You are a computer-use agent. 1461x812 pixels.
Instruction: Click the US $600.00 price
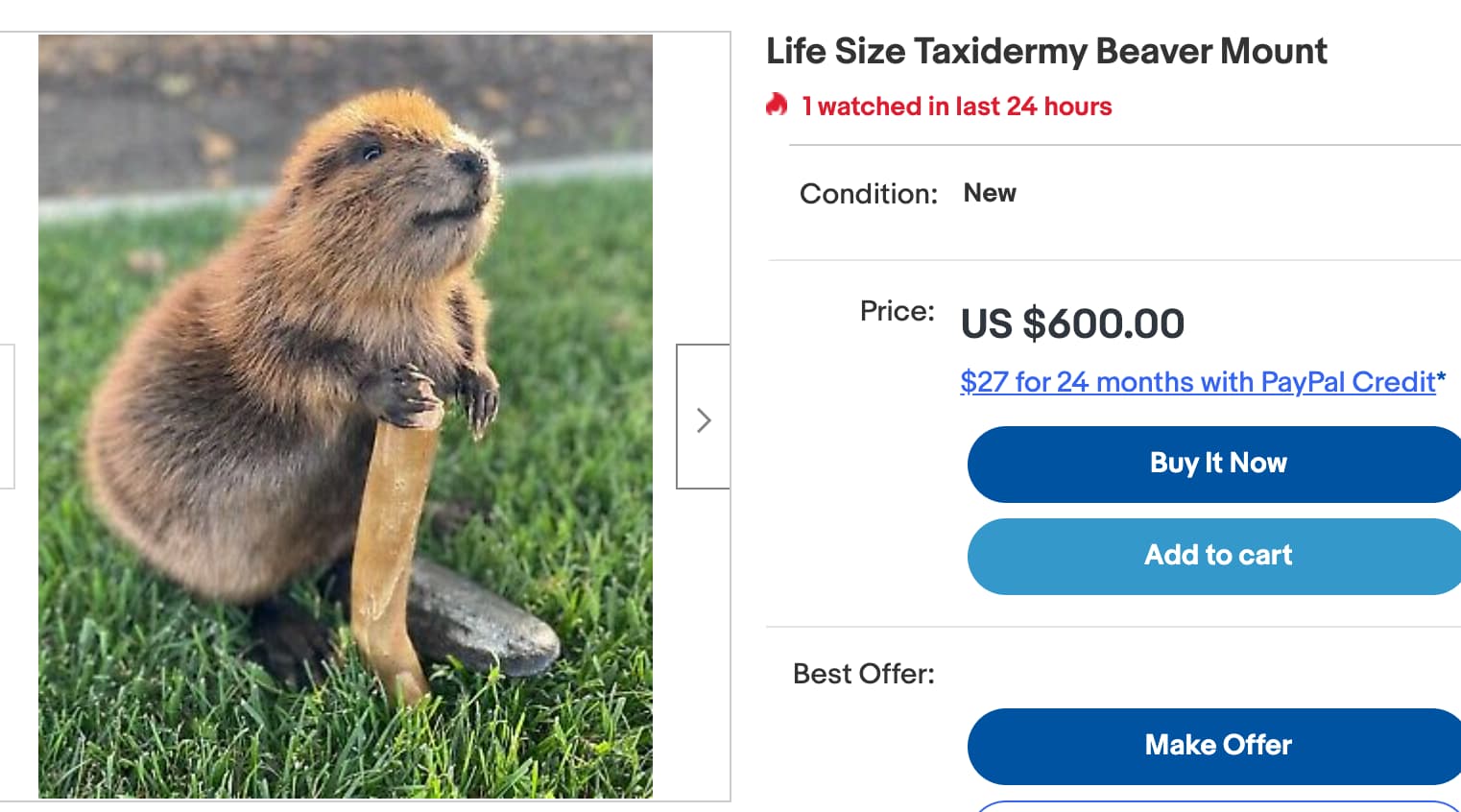[x=1072, y=323]
